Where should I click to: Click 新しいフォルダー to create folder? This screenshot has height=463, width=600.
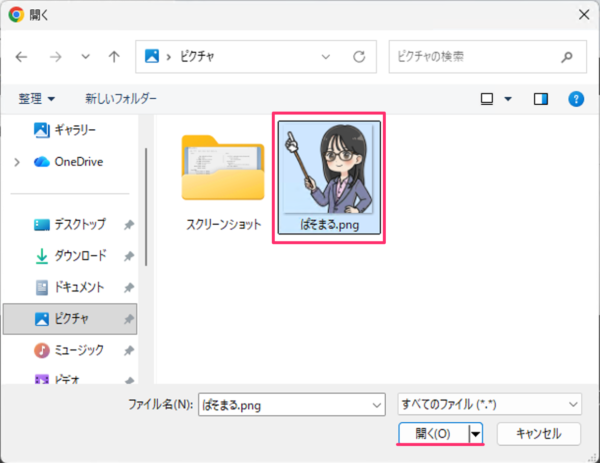click(x=120, y=99)
